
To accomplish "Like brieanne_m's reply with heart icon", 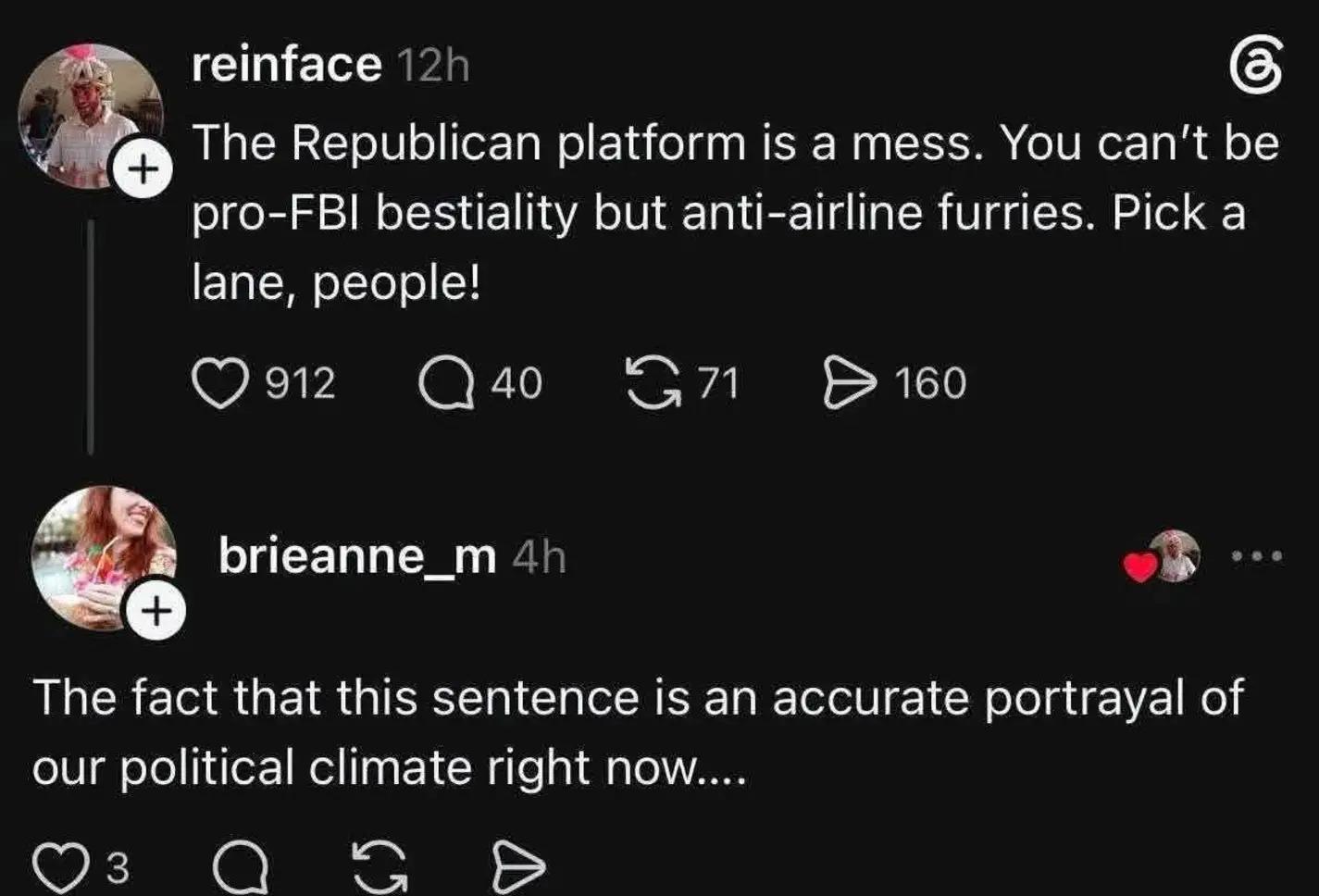I will coord(60,868).
